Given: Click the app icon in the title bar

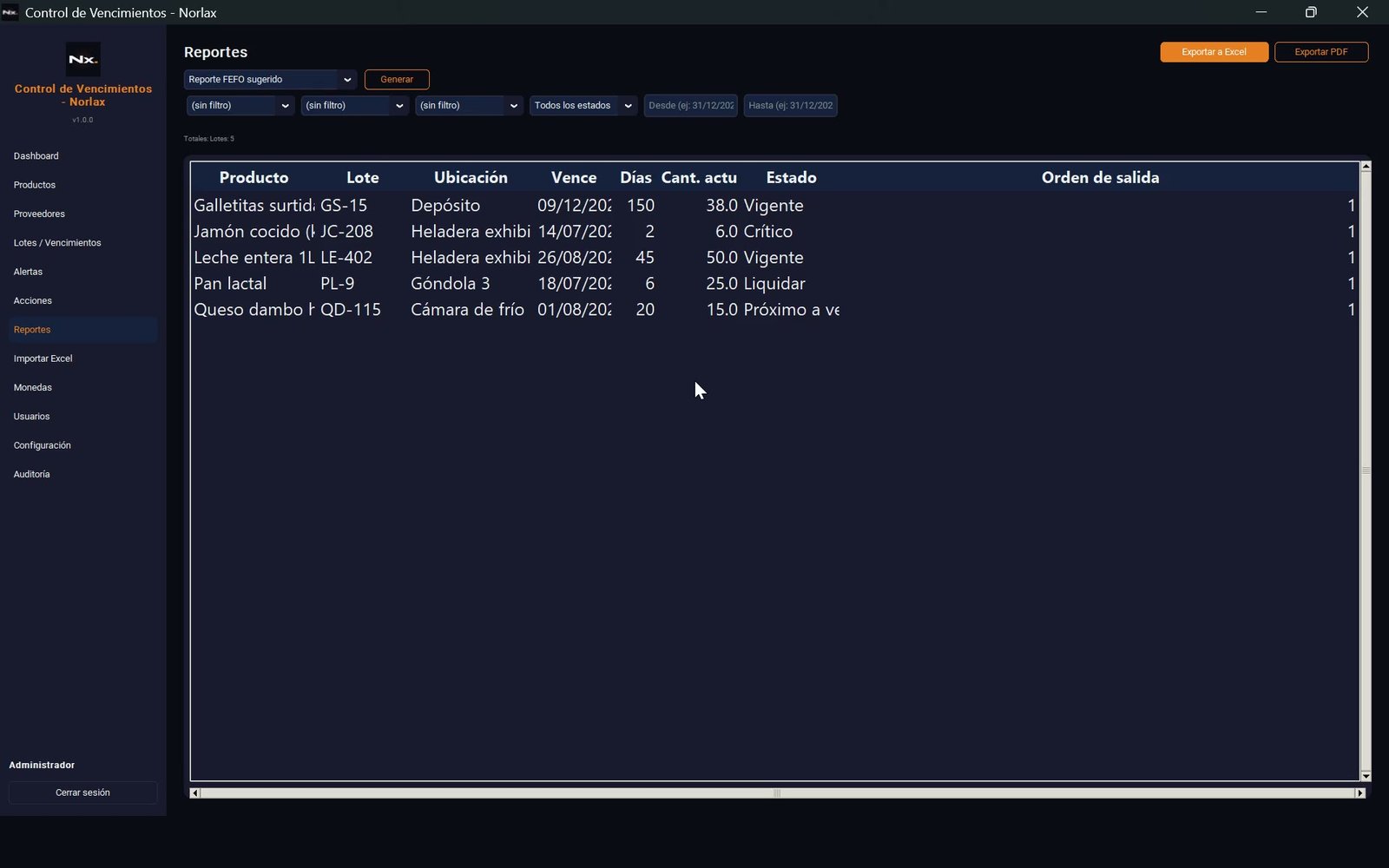Looking at the screenshot, I should coord(10,12).
